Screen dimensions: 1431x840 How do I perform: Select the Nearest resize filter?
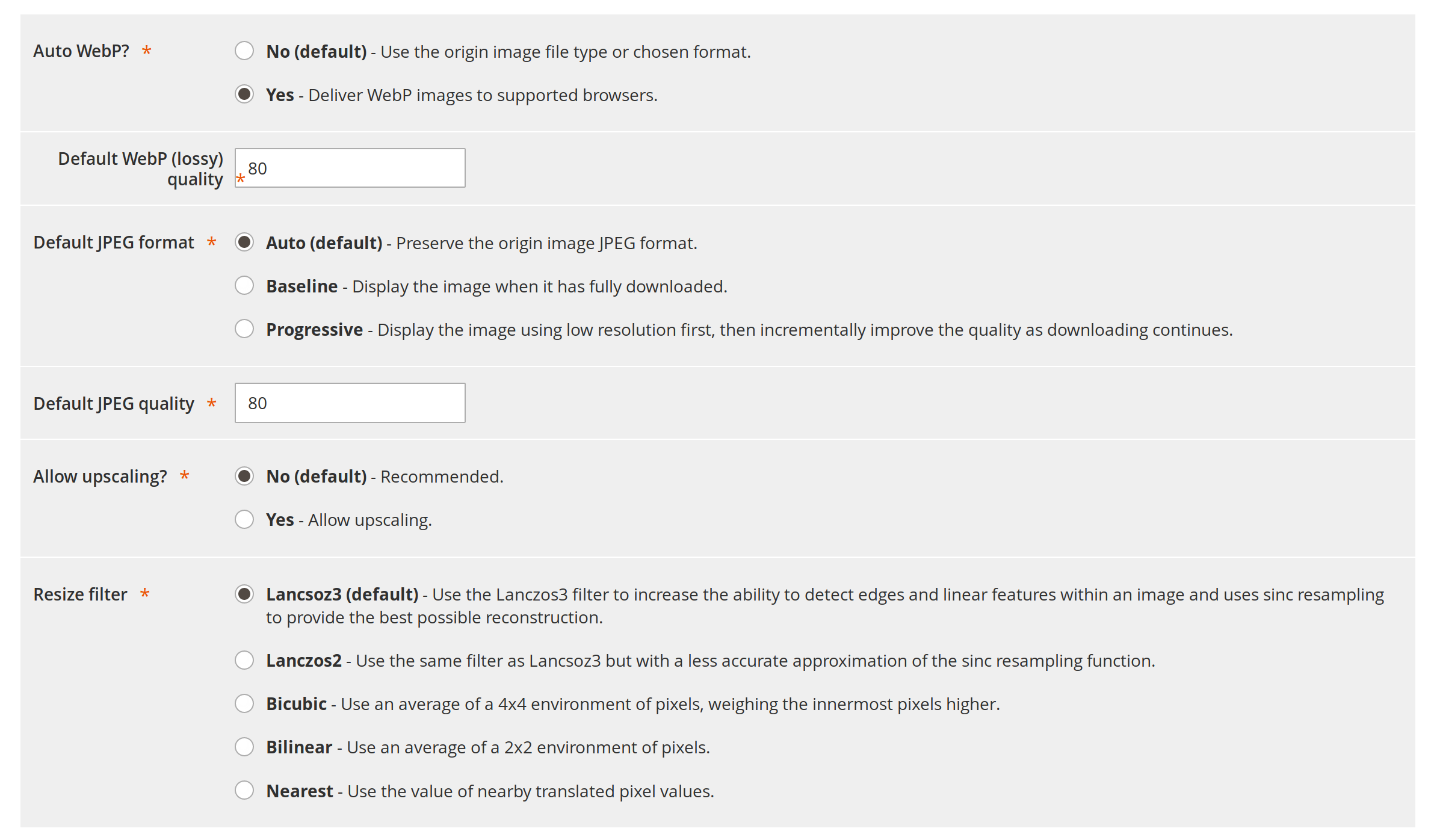point(244,790)
